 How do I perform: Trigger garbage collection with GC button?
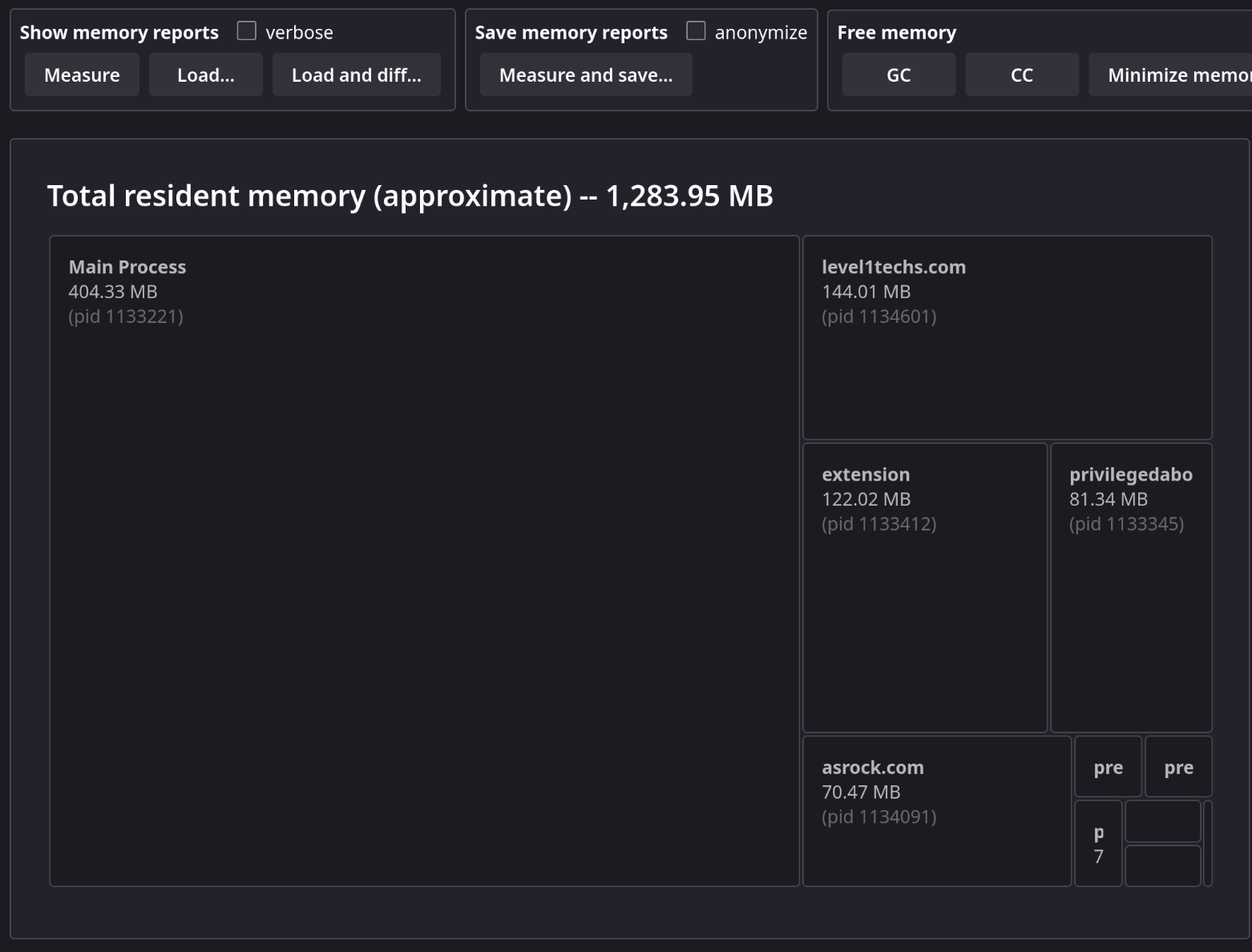898,75
